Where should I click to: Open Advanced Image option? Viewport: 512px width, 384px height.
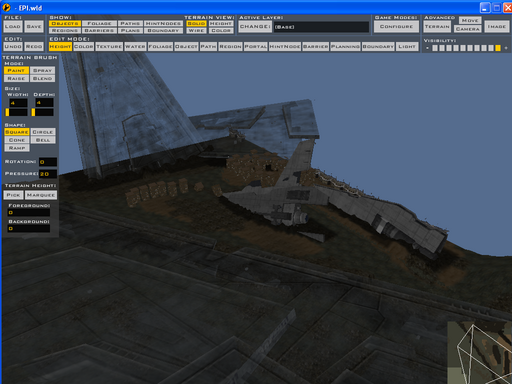497,27
